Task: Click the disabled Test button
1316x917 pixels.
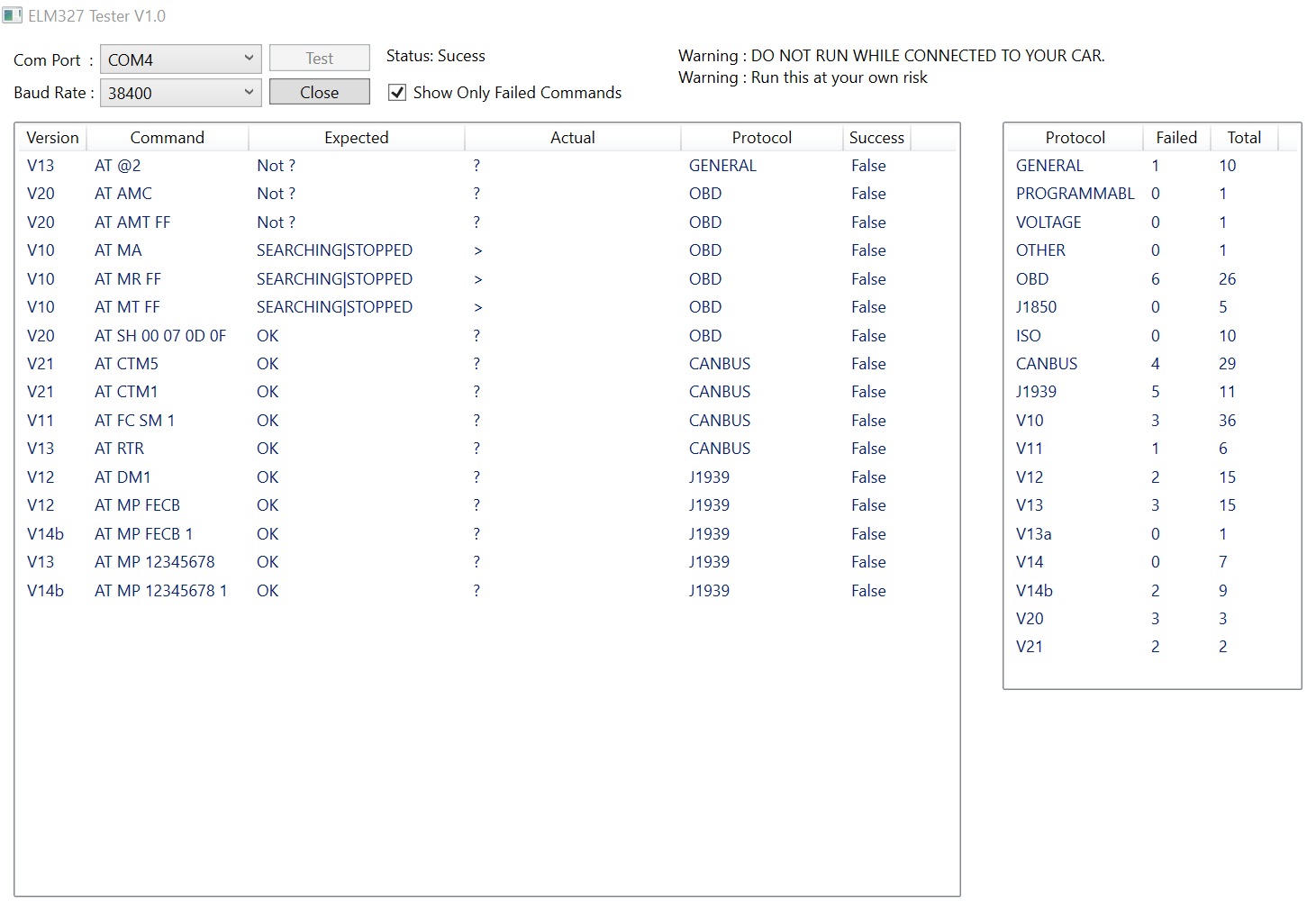Action: coord(319,58)
